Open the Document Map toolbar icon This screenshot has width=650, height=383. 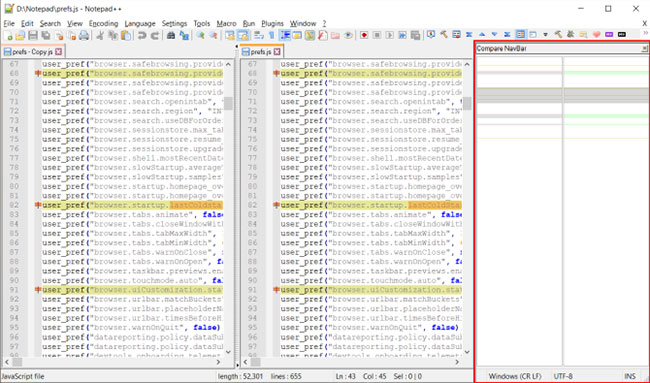(x=310, y=35)
